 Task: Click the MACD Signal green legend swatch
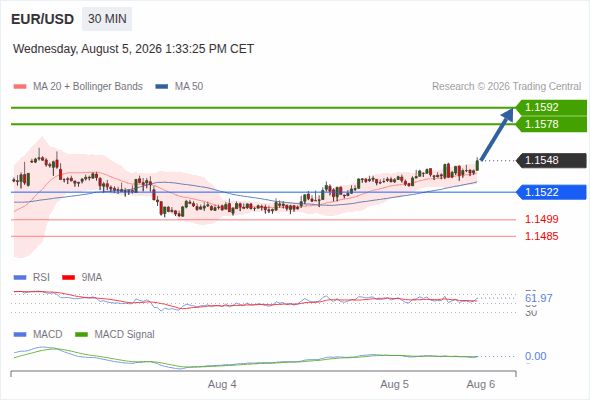pyautogui.click(x=81, y=334)
